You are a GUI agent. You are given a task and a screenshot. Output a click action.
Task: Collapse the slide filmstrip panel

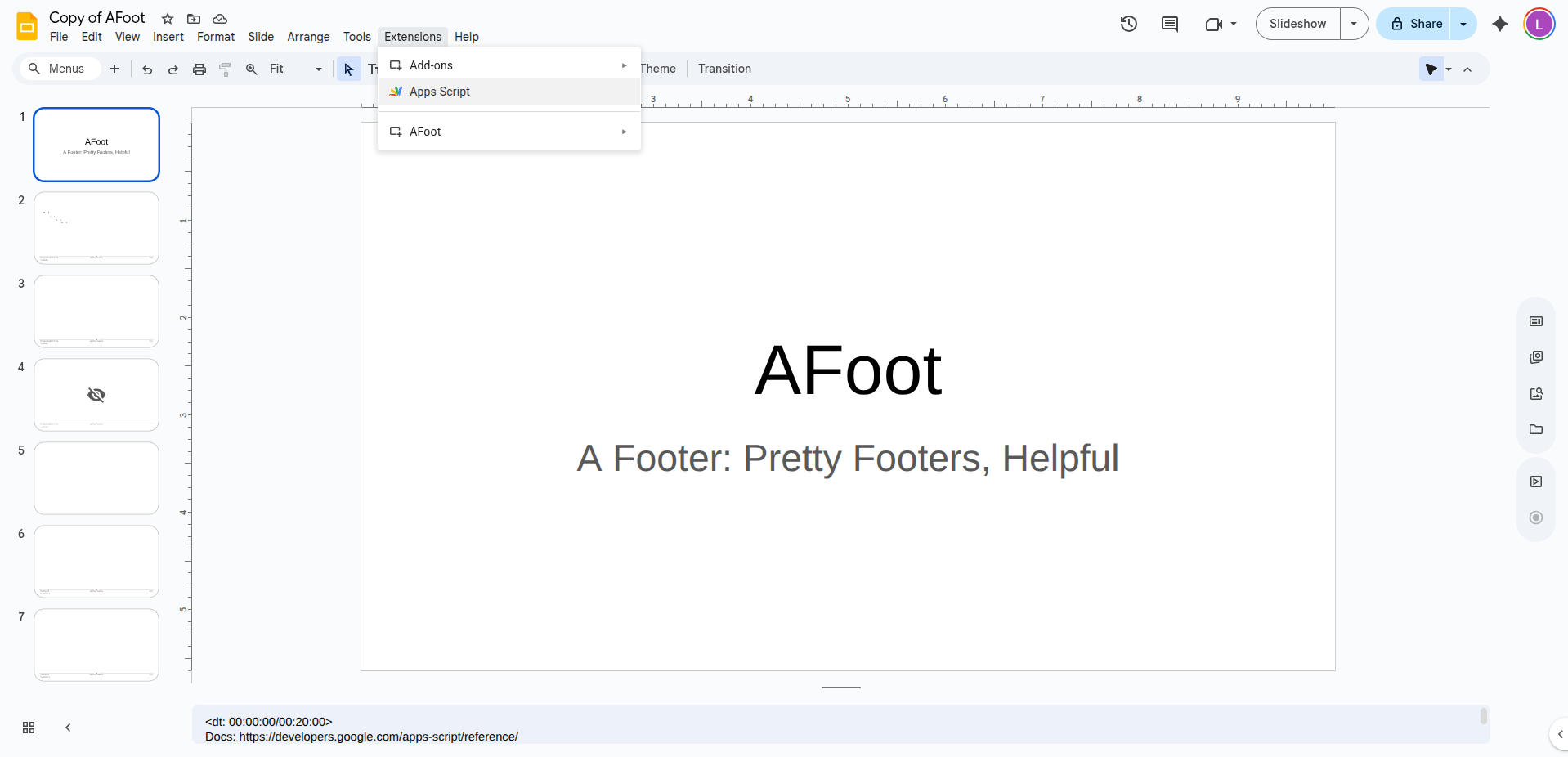(68, 728)
